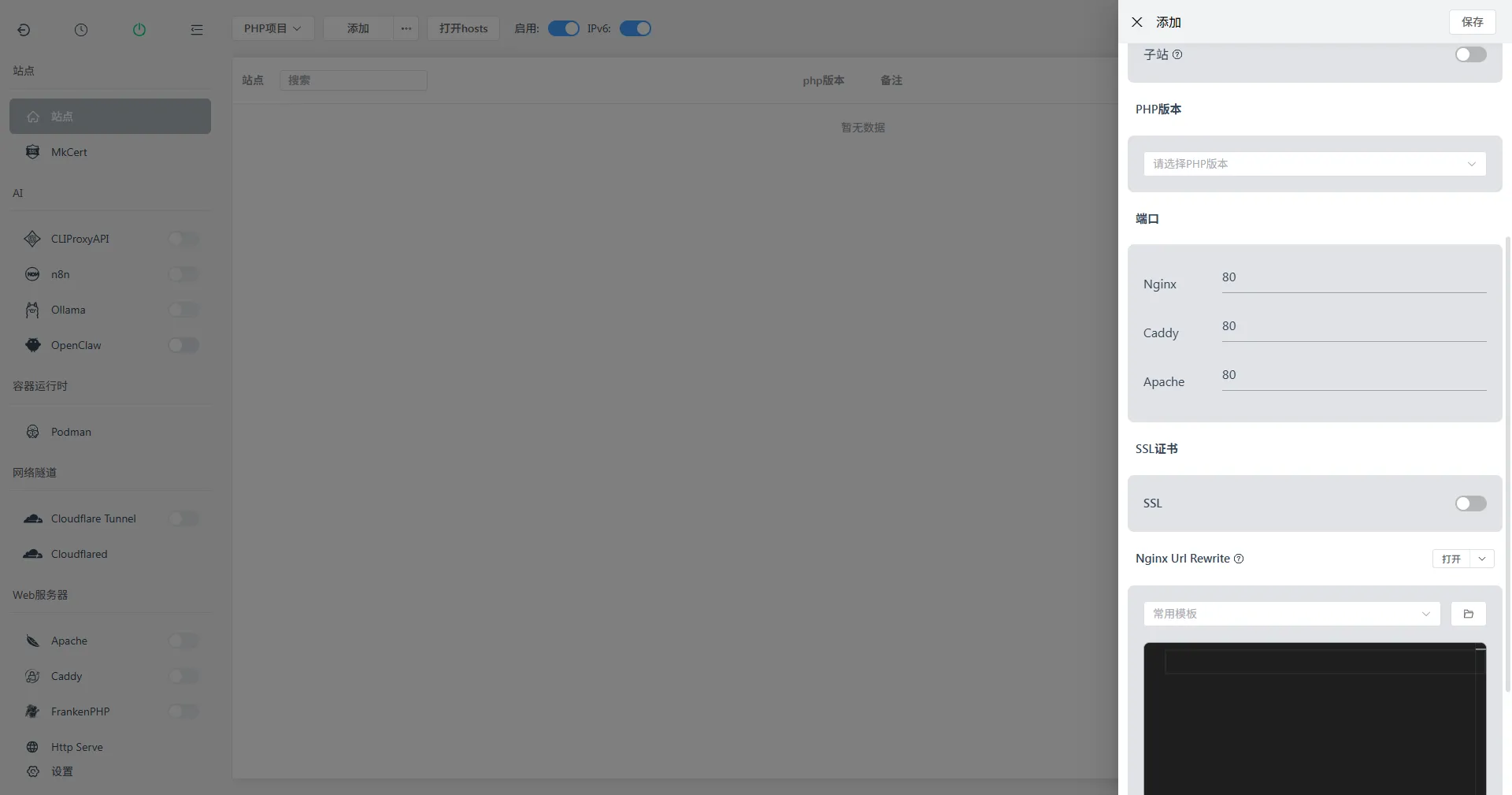
Task: Click the 打开hosts button
Action: tap(463, 28)
